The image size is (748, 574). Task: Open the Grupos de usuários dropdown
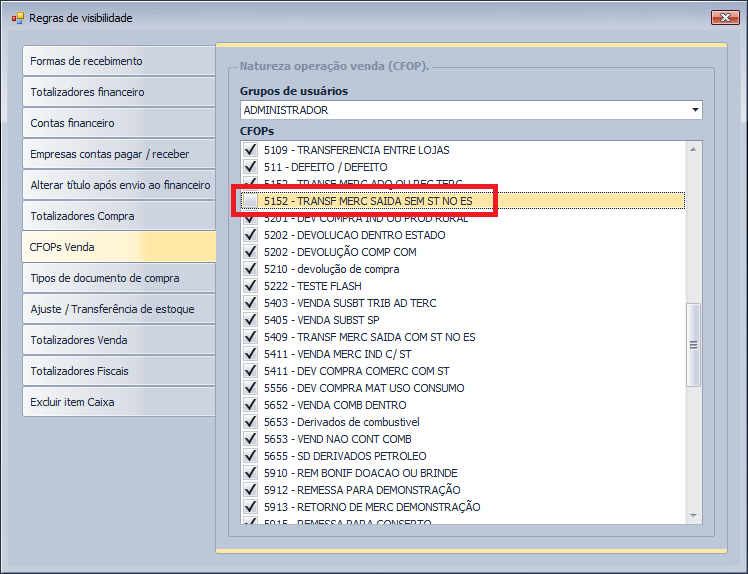[694, 110]
